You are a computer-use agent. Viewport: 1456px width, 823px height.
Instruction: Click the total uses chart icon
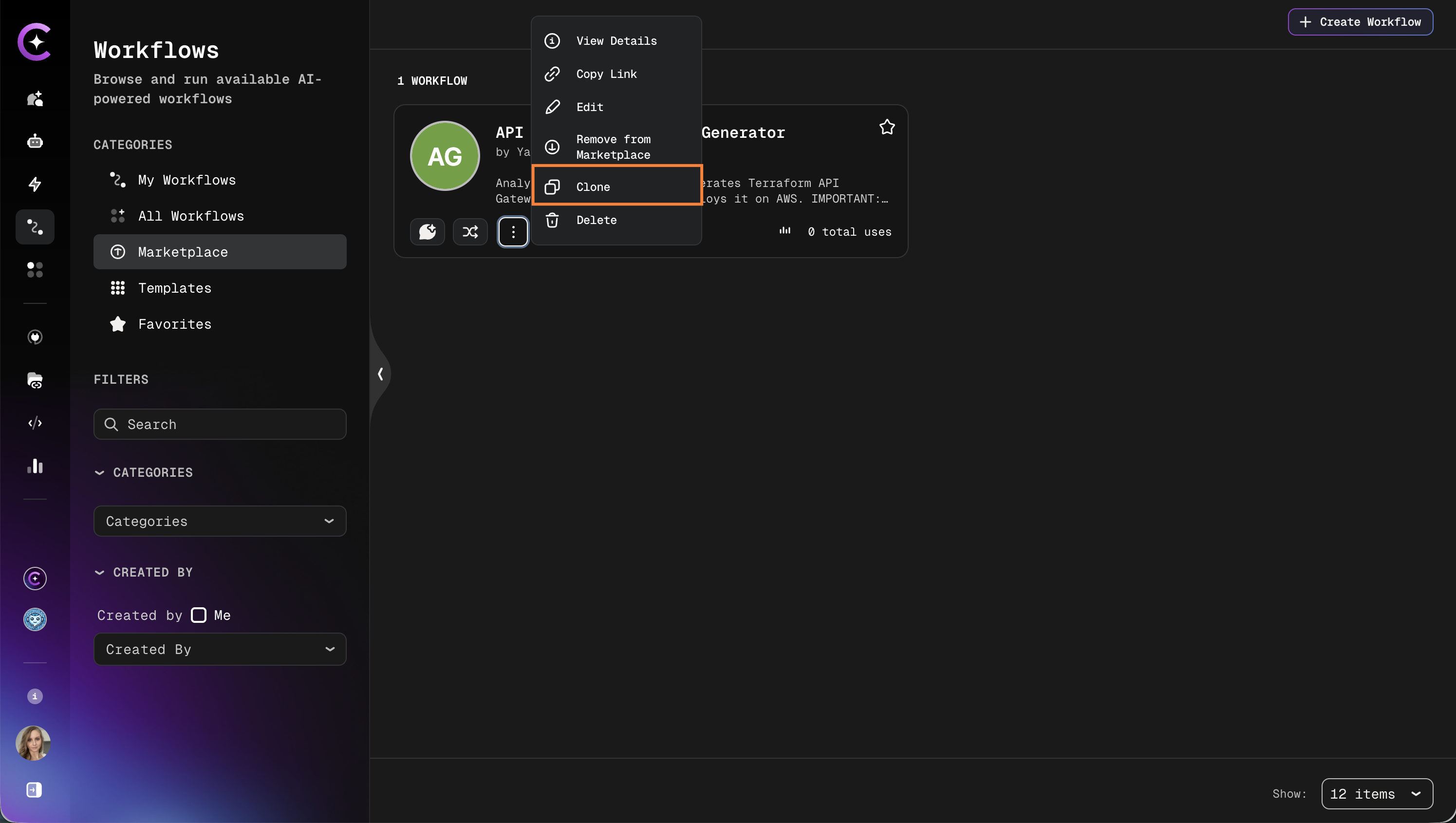coord(785,231)
